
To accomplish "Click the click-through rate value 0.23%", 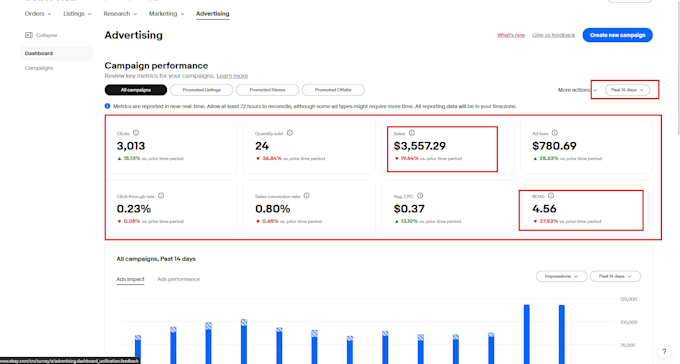I will point(134,209).
